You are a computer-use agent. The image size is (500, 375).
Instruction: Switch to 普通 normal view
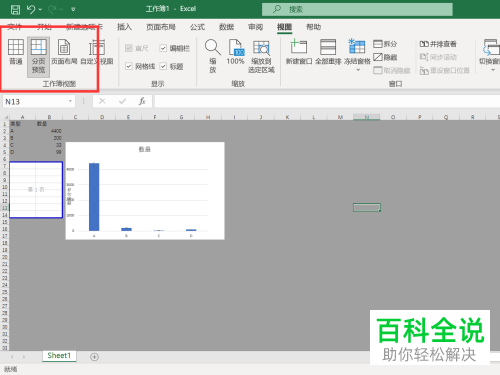(16, 52)
